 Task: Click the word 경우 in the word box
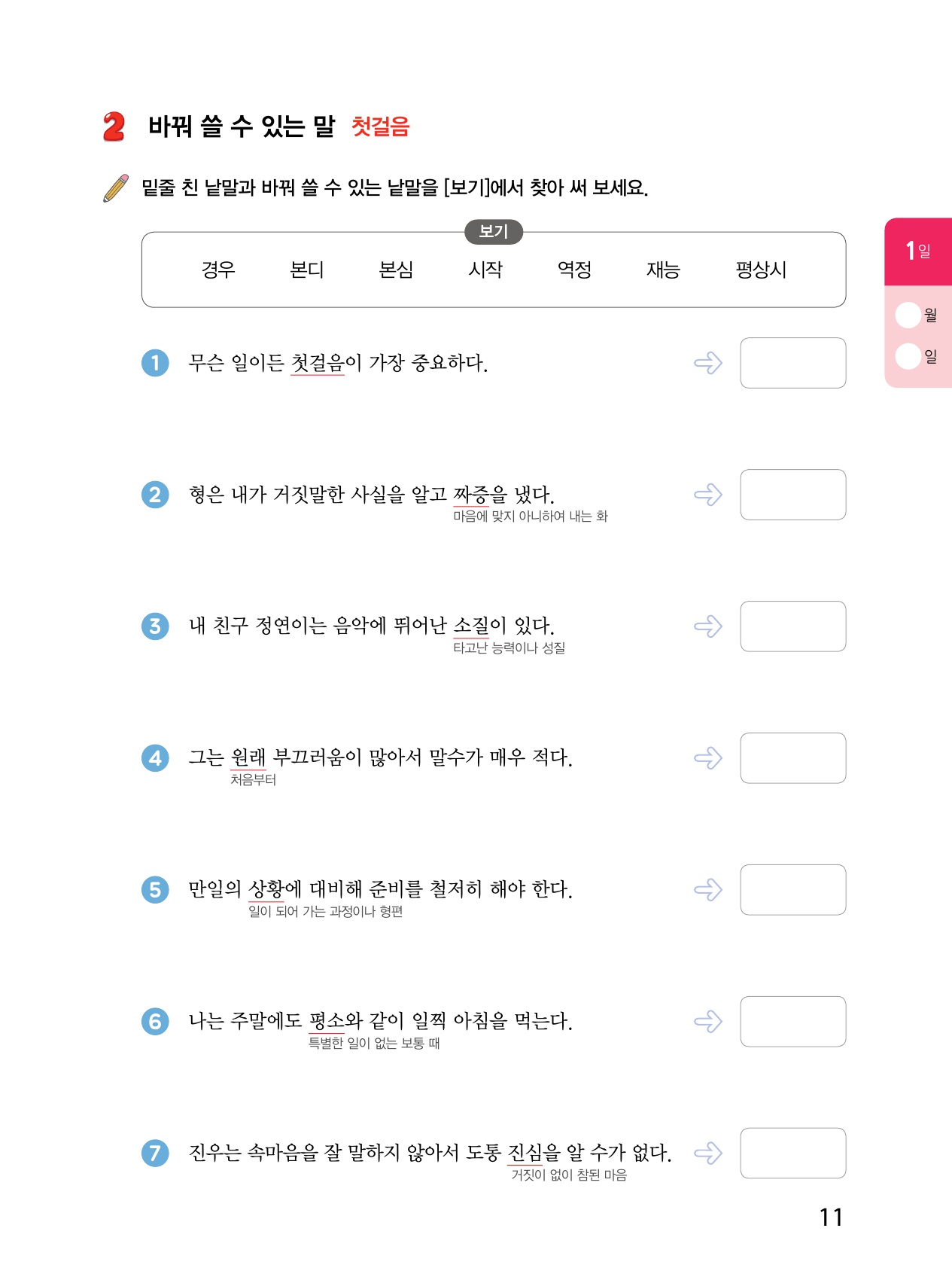[218, 270]
